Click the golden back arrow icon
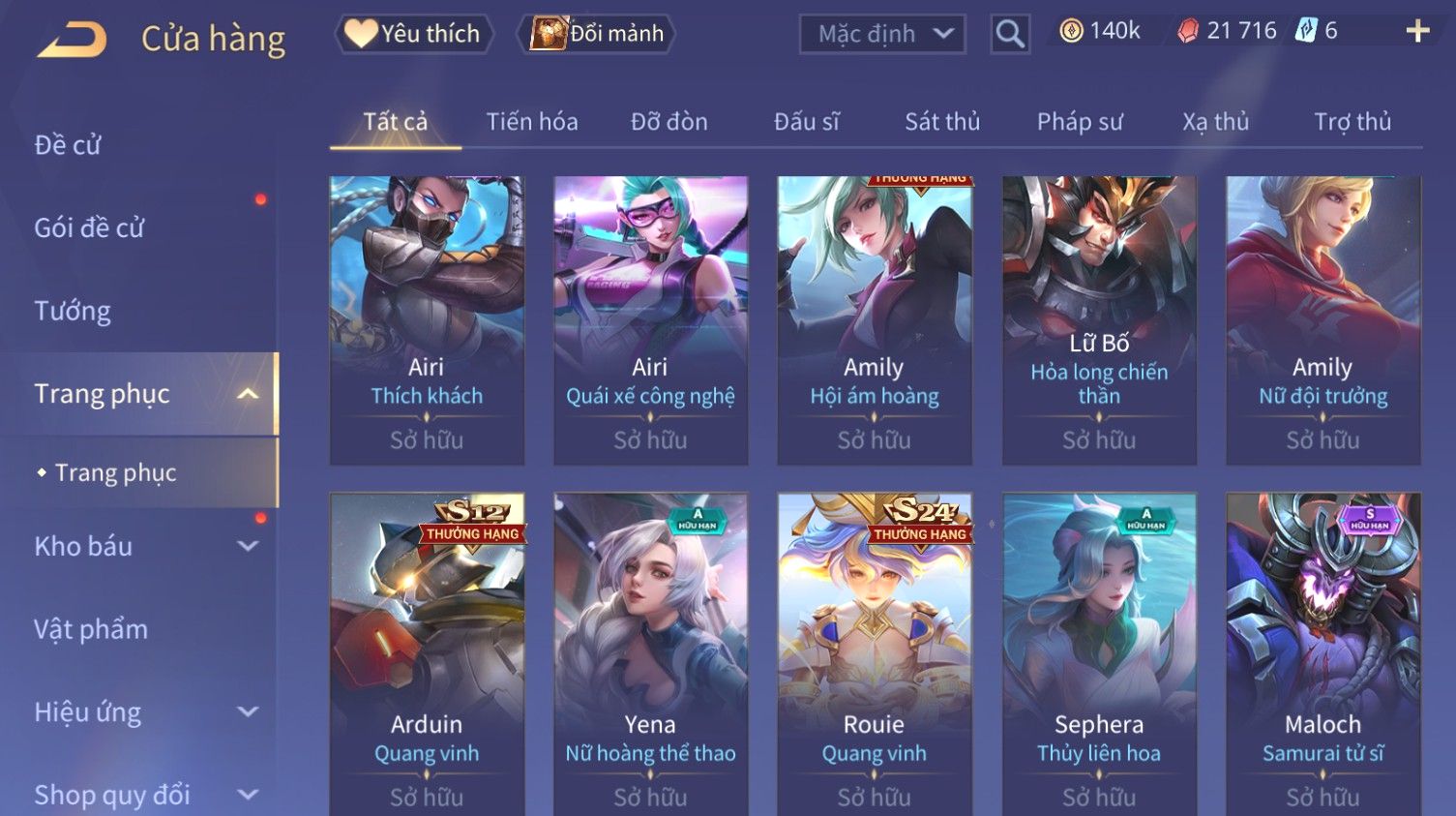 72,40
